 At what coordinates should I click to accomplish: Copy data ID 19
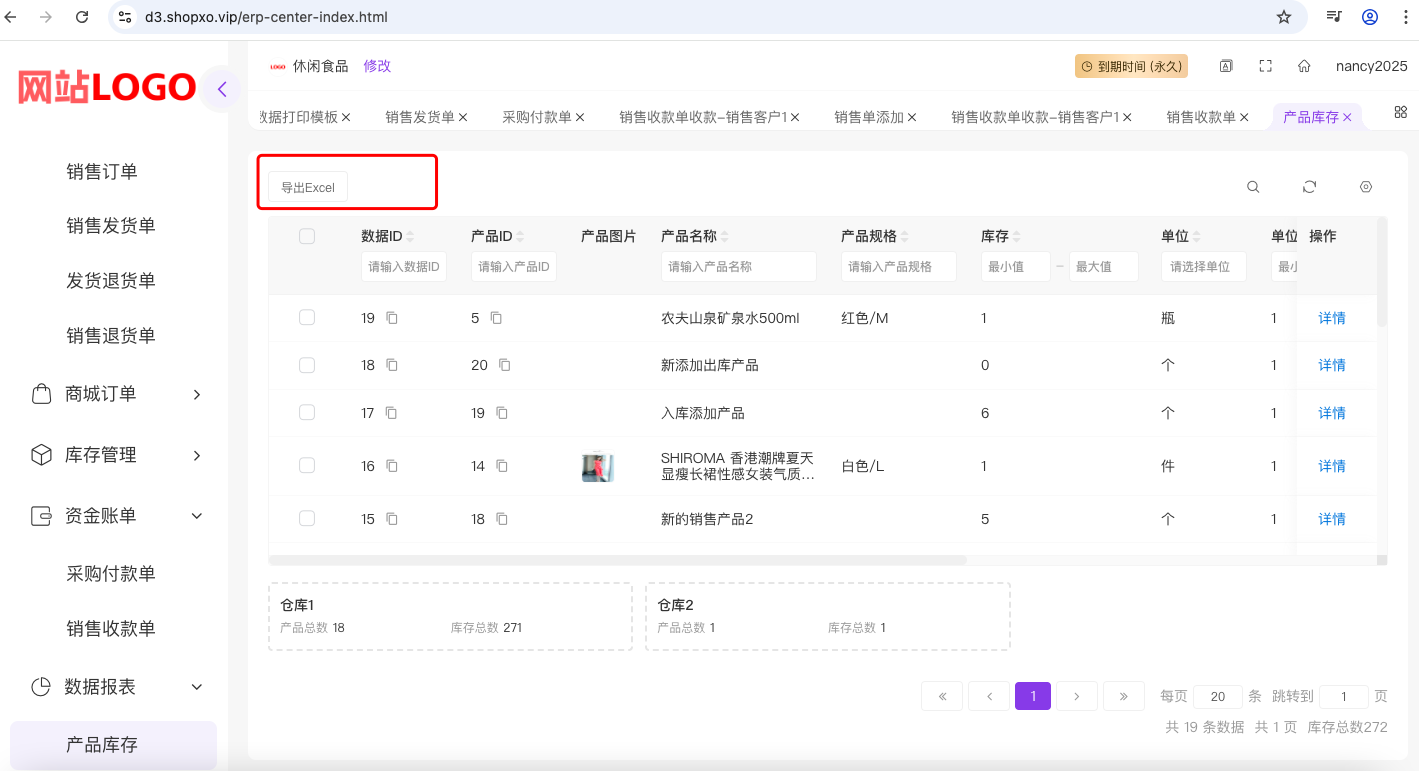[x=392, y=318]
